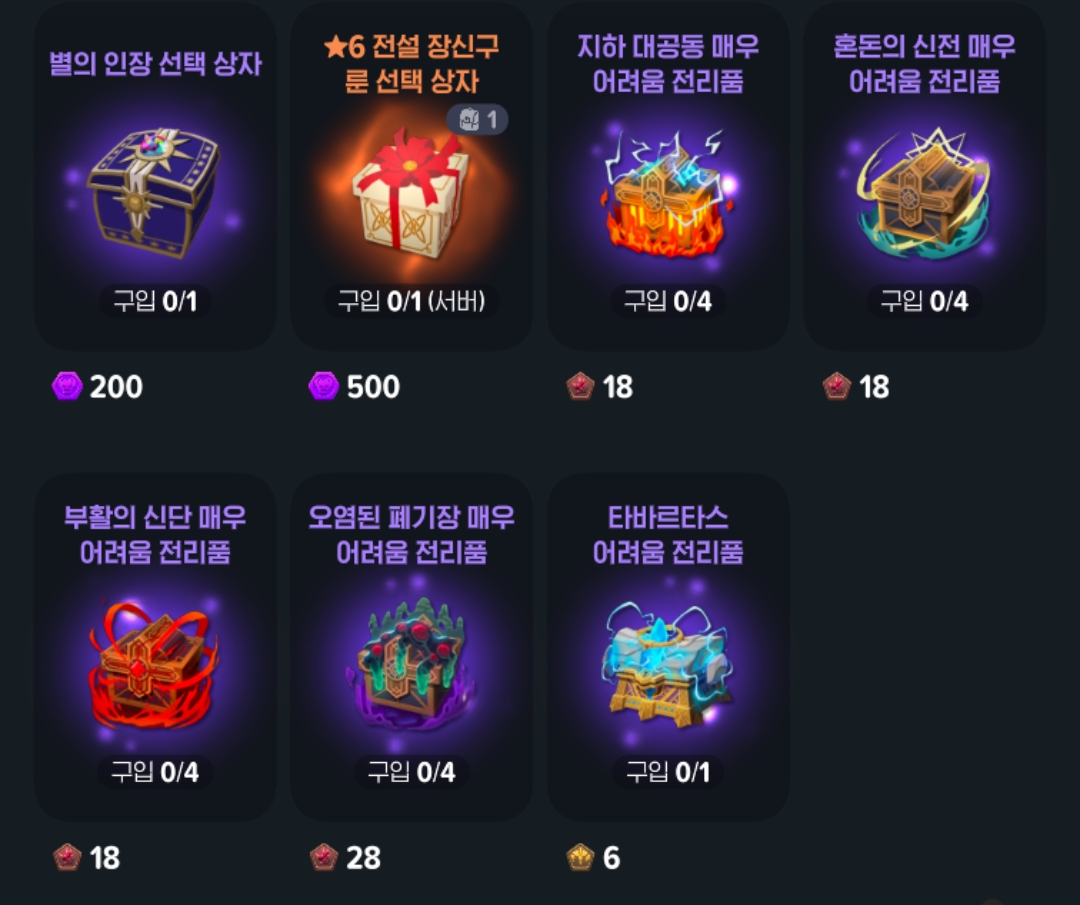Click the red ribbon gift box icon
The image size is (1080, 905).
point(410,195)
